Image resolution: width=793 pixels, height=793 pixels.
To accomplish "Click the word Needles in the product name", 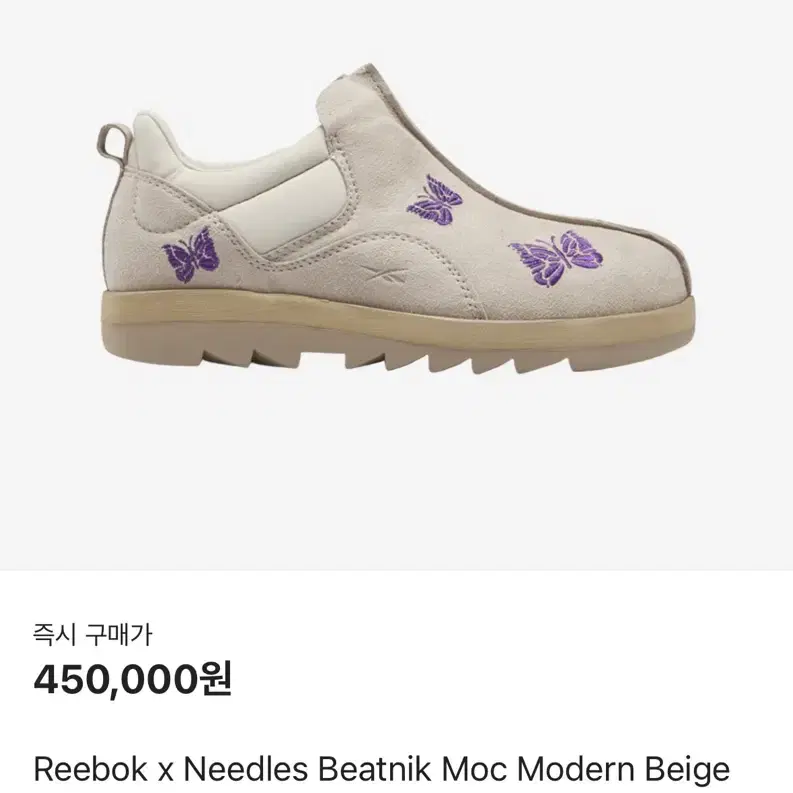I will point(245,770).
